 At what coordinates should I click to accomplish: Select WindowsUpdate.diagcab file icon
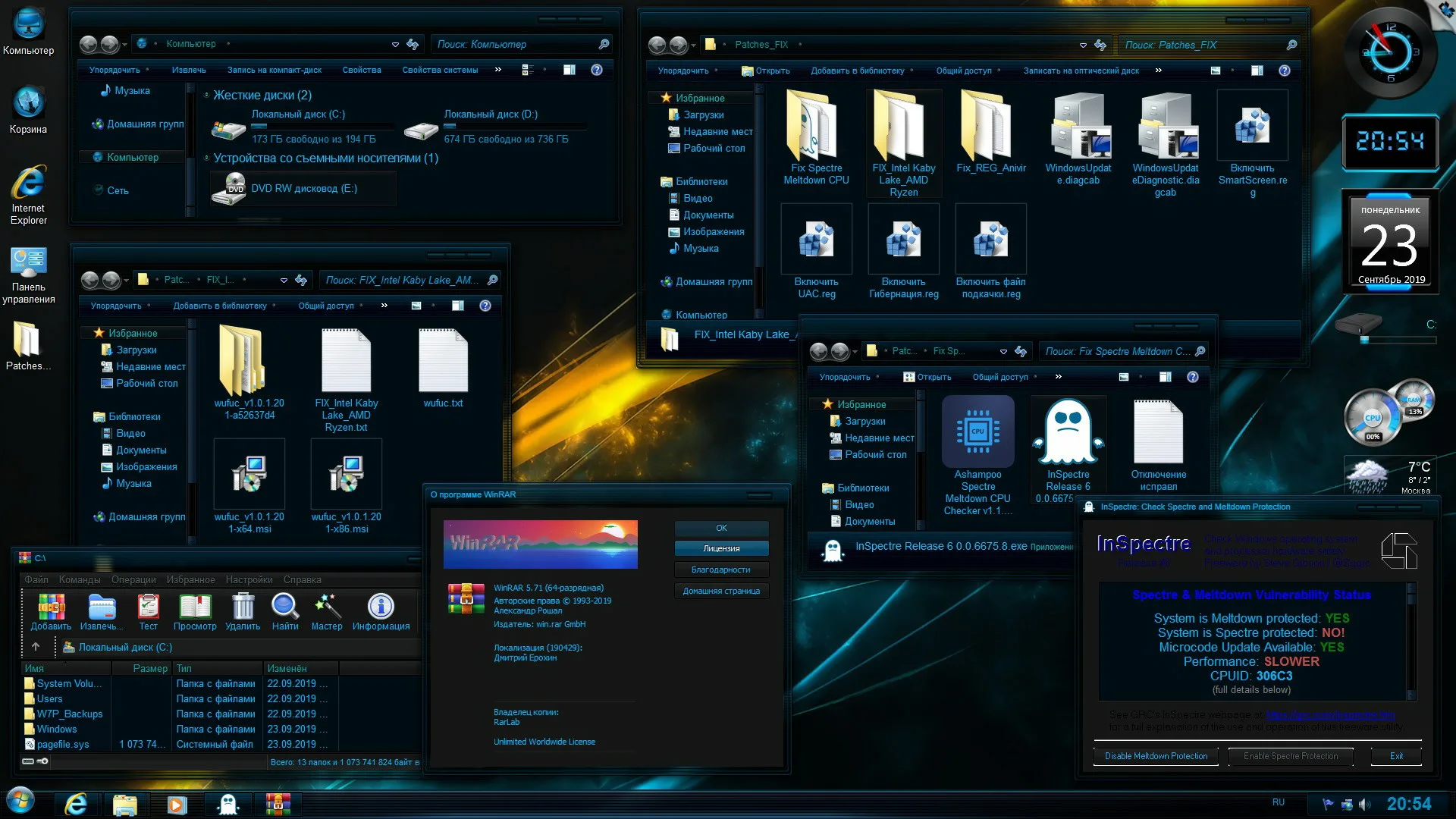point(1078,138)
